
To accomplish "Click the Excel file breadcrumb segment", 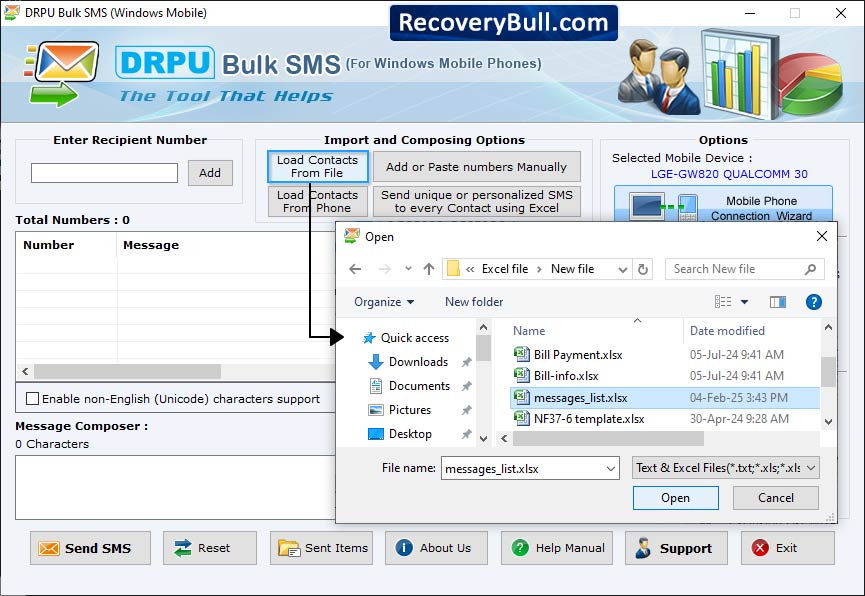I will (x=505, y=269).
